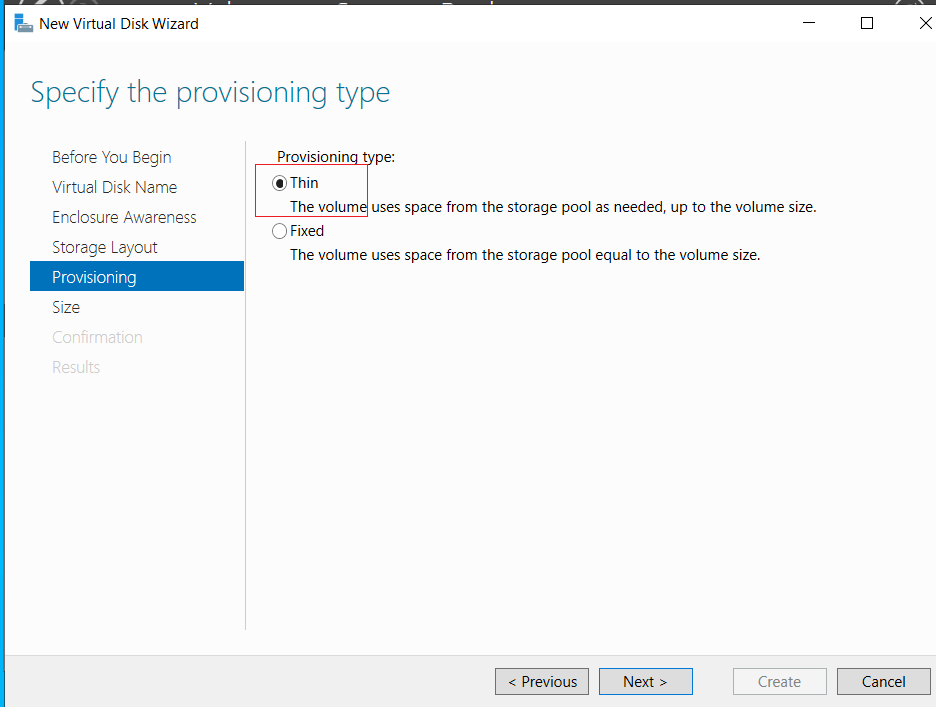Click the Next button

tap(645, 681)
